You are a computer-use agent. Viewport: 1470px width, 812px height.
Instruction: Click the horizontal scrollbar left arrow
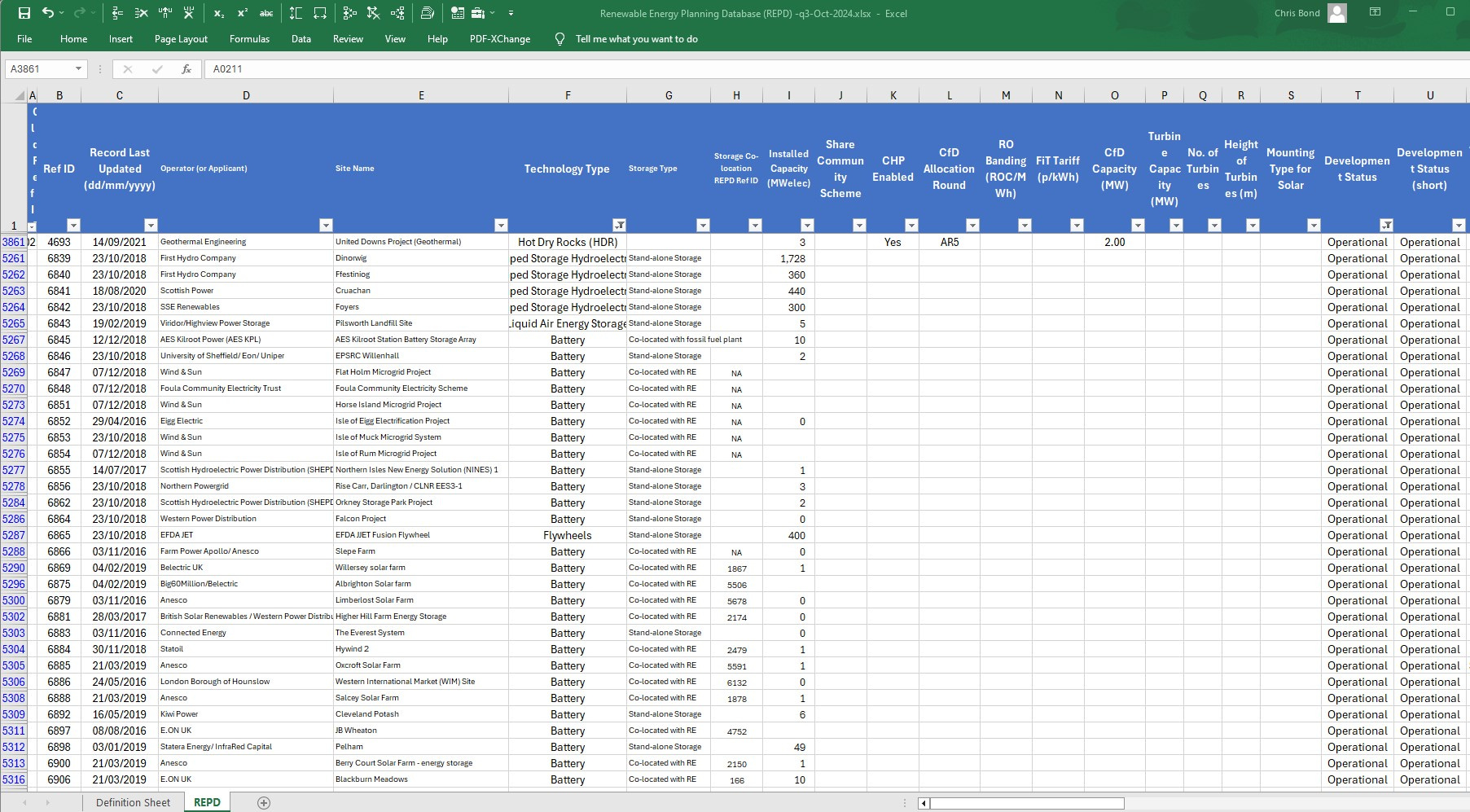(924, 803)
